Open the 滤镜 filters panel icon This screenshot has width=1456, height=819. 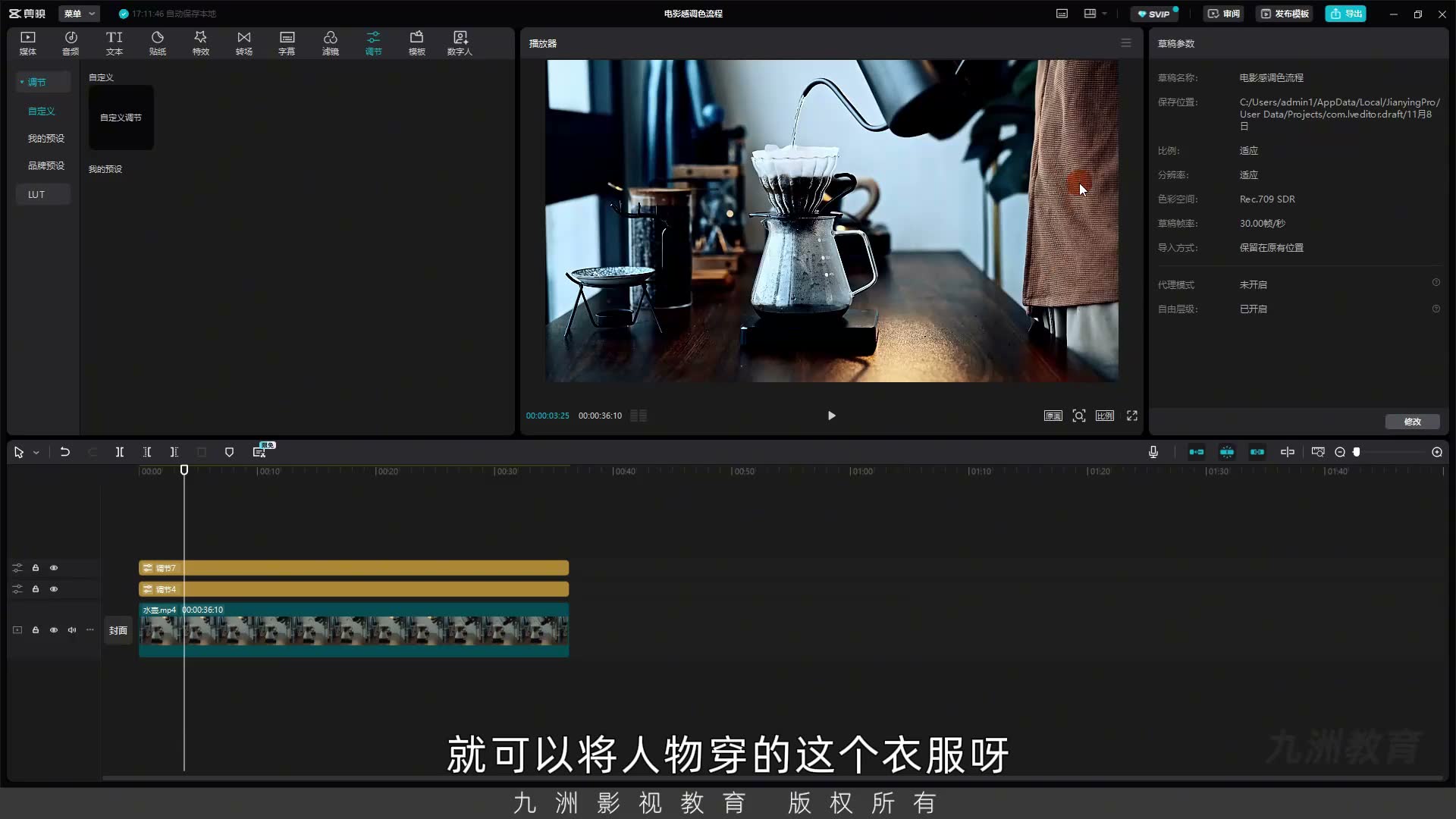click(x=330, y=43)
